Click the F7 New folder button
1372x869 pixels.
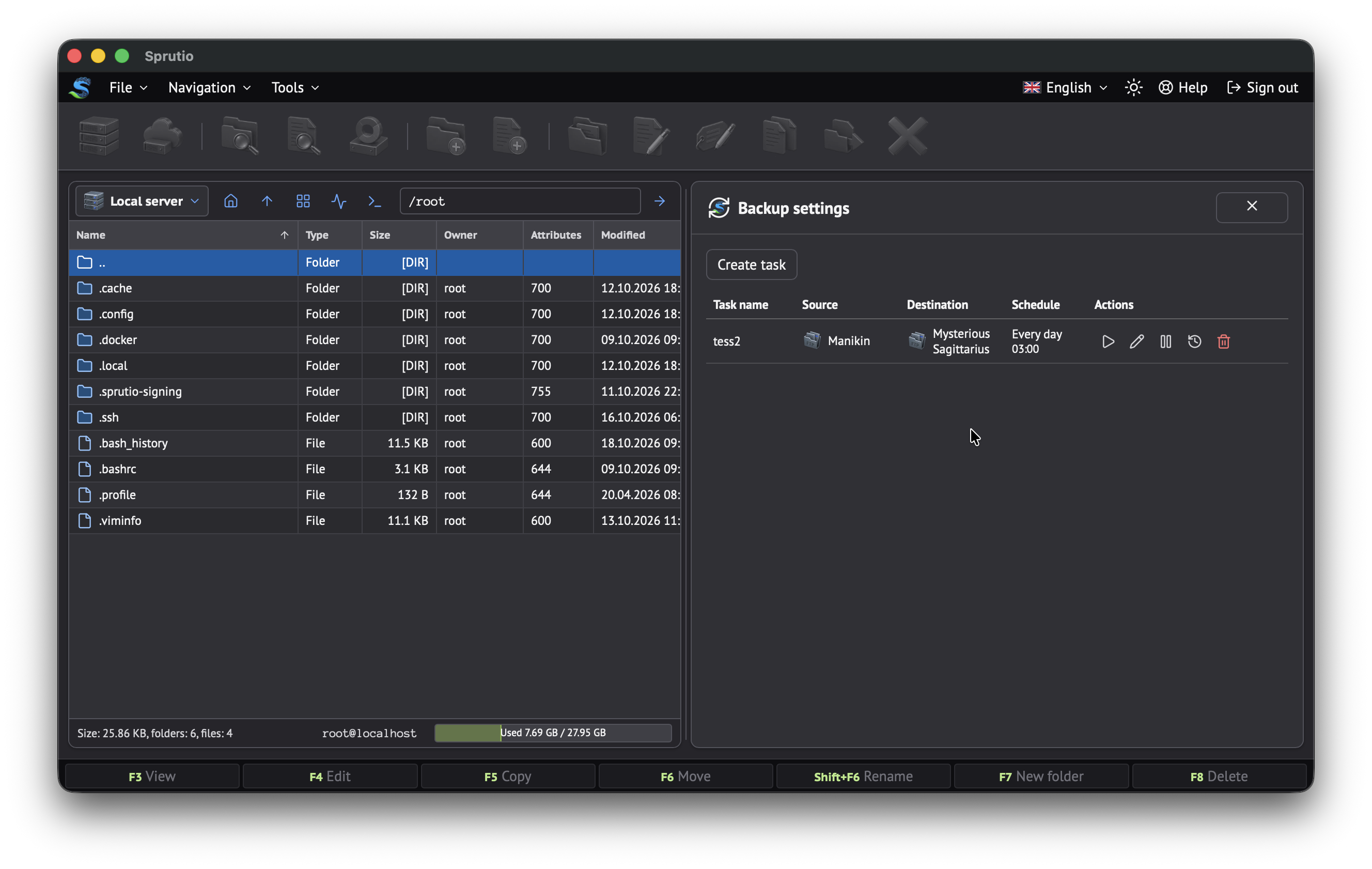click(x=1041, y=776)
